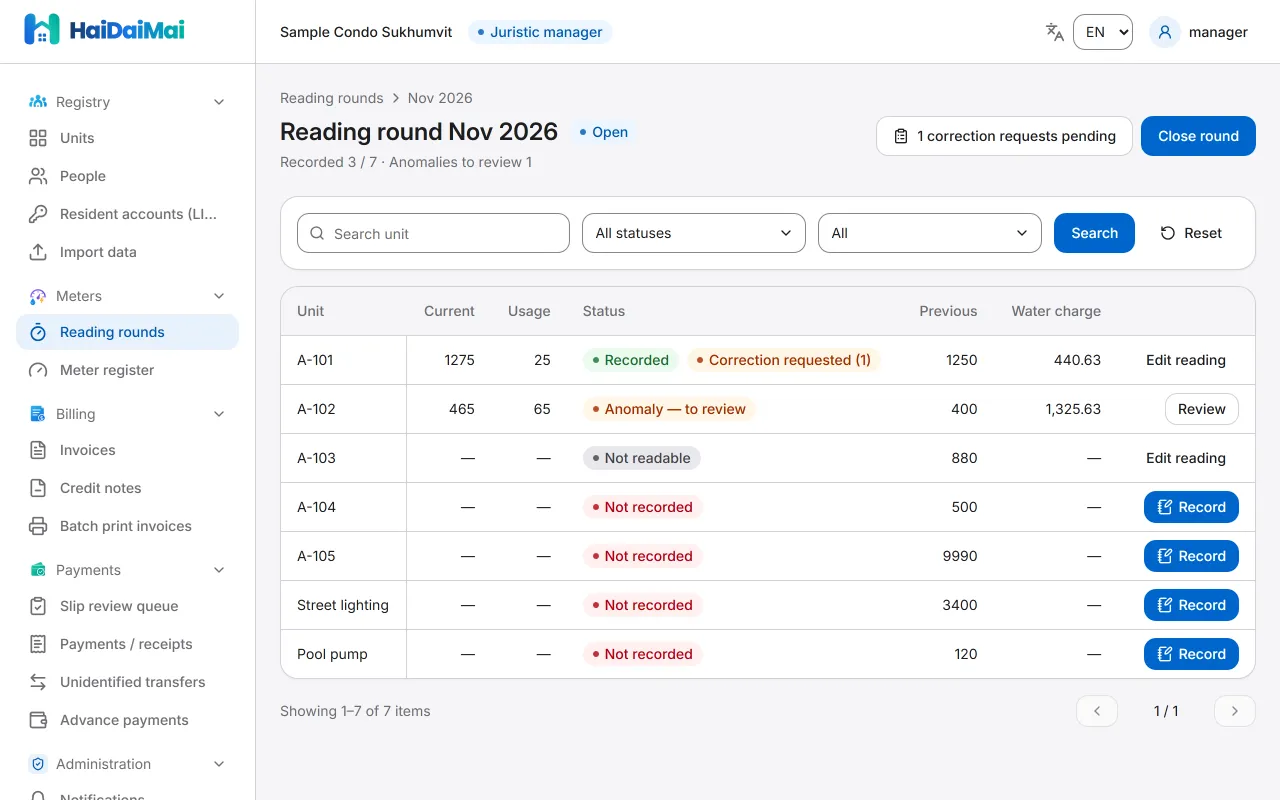Click the Unidentified transfers arrows icon

(38, 682)
